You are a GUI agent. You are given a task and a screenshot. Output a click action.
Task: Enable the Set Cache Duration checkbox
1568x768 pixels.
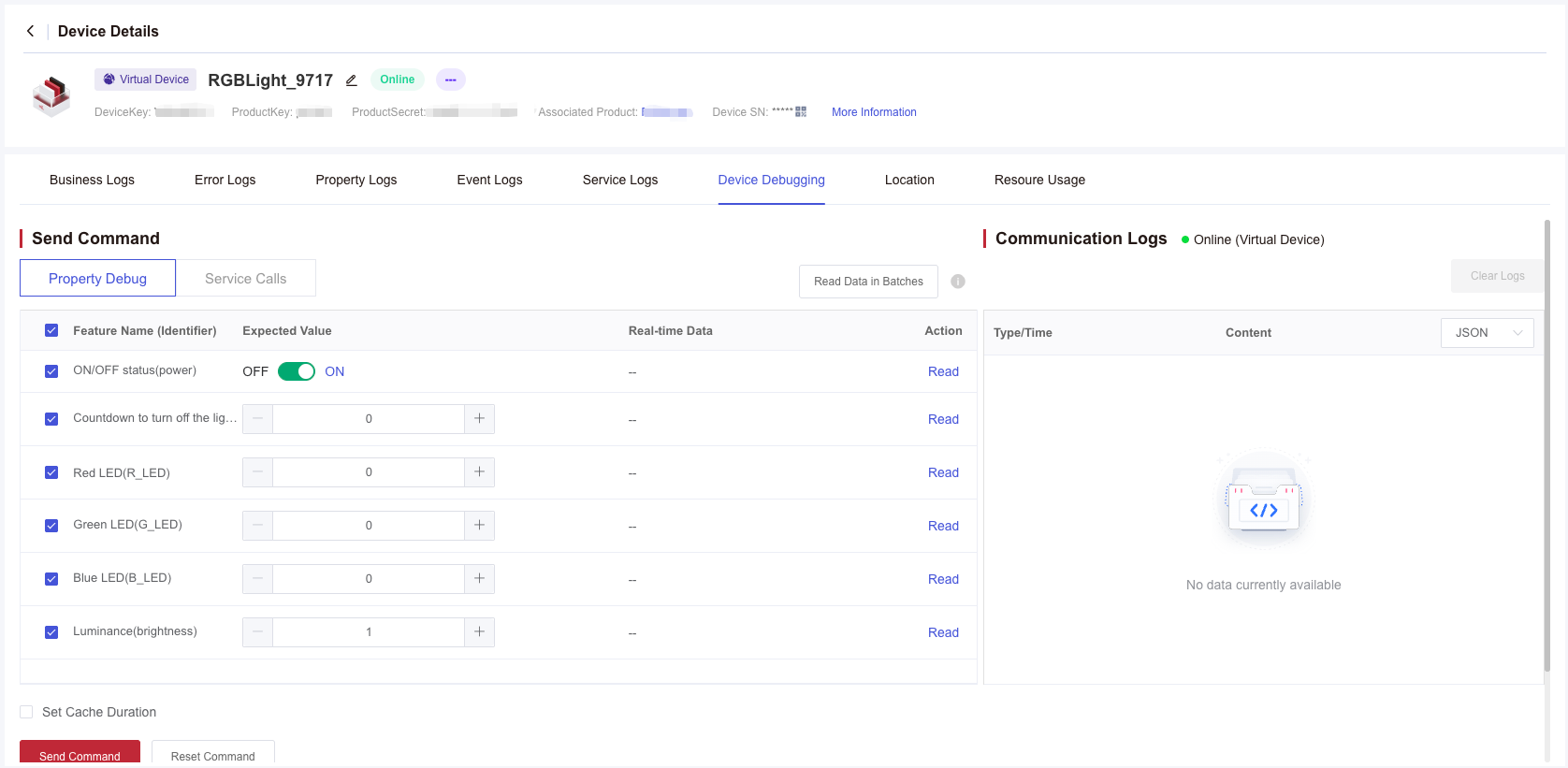point(26,712)
